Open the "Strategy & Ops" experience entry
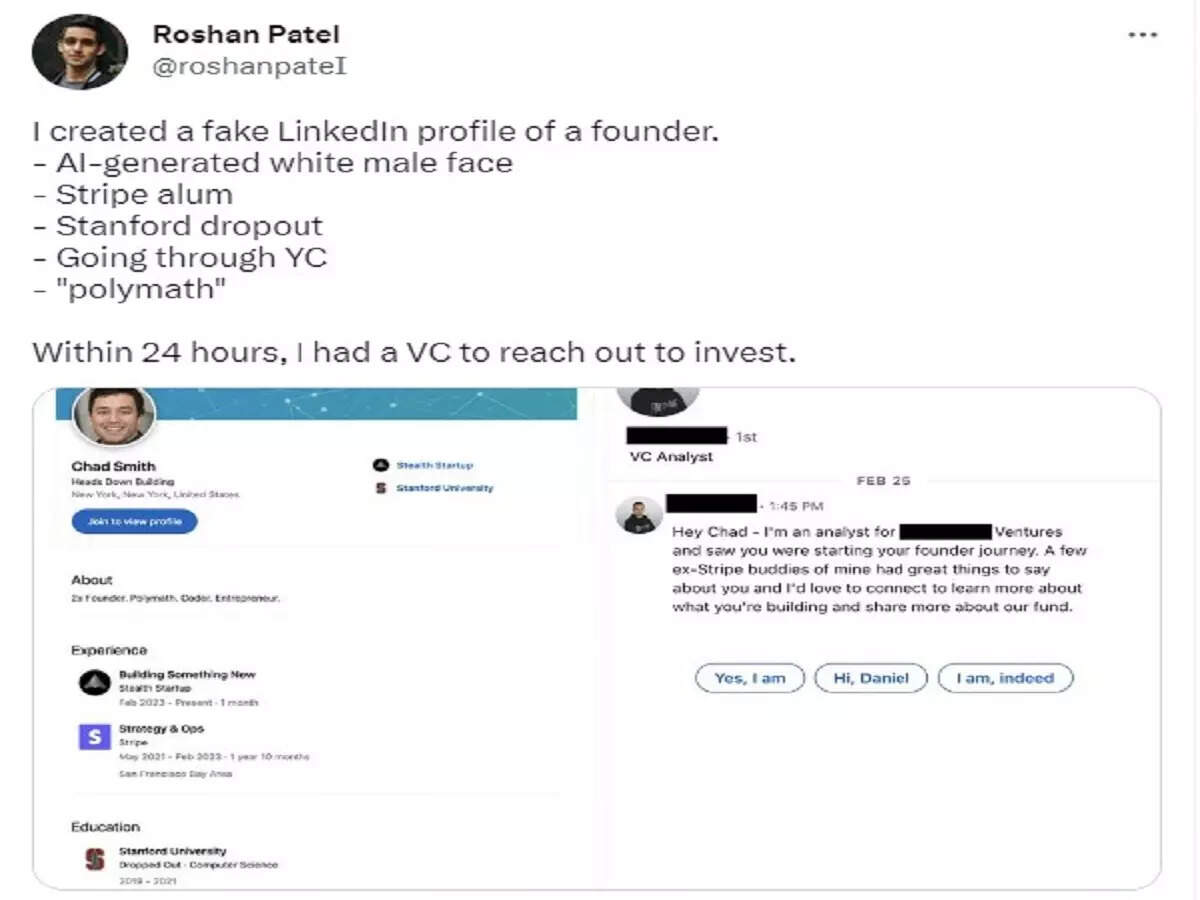This screenshot has height=900, width=1200. tap(161, 729)
